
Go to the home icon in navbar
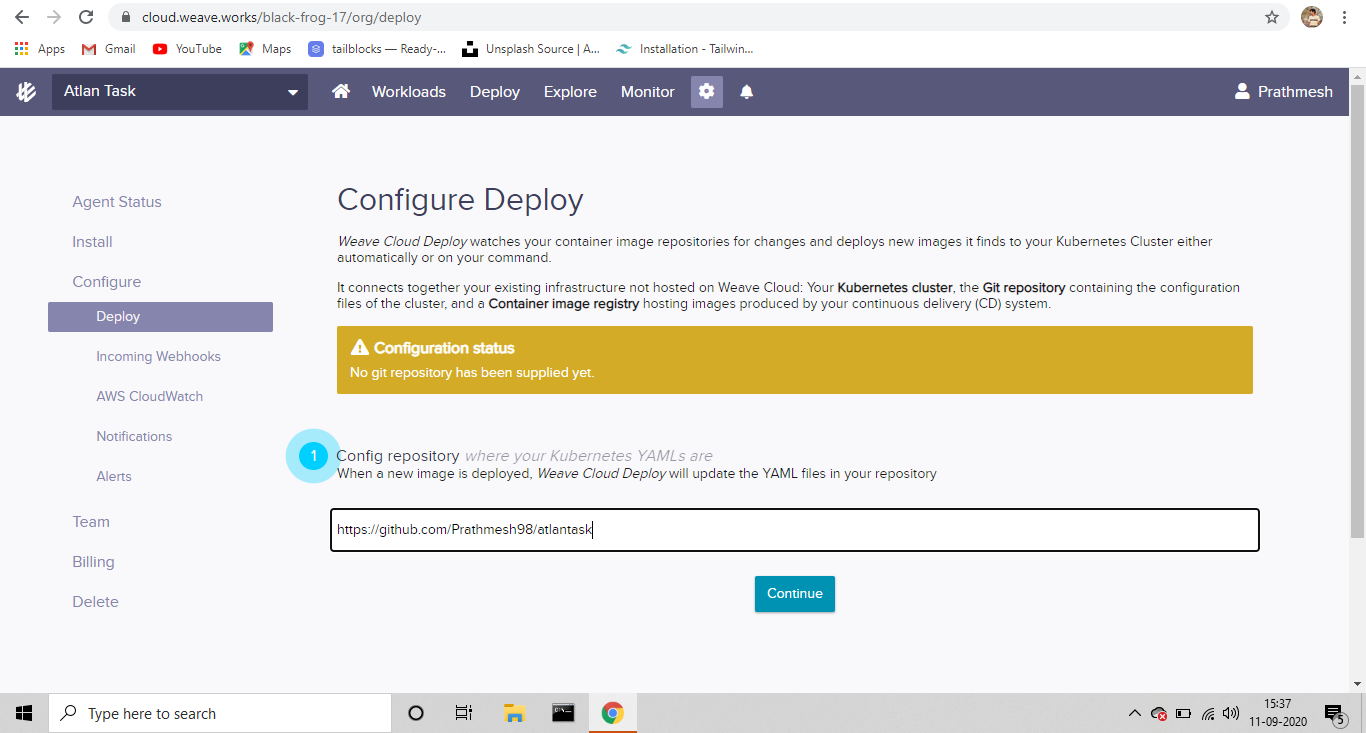(341, 91)
